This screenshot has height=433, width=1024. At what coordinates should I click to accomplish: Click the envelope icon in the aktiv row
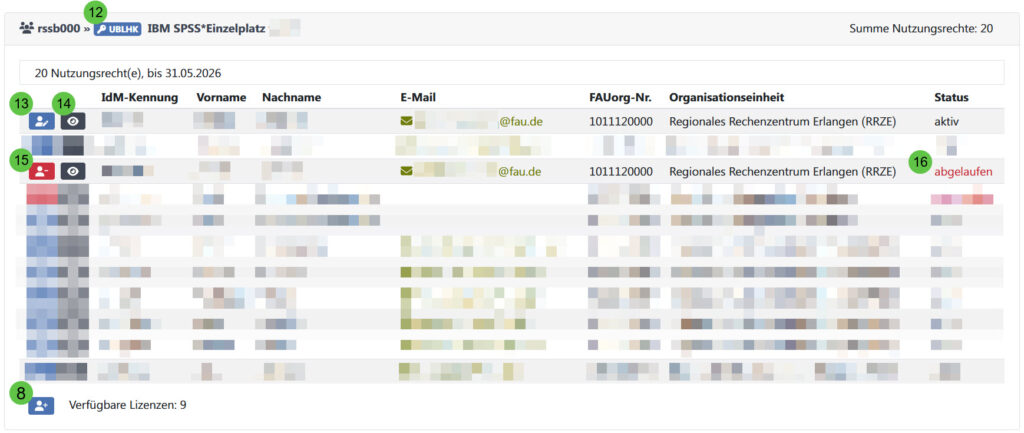[406, 121]
